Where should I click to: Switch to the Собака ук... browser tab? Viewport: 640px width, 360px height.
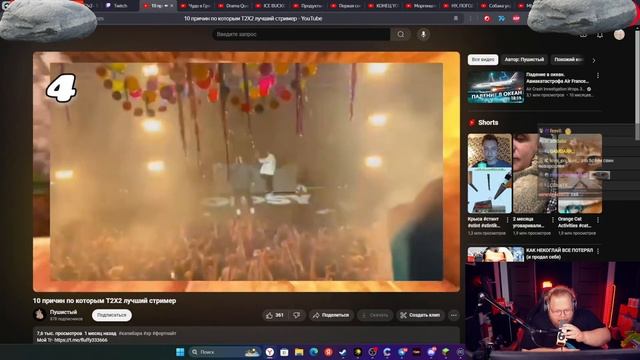coord(496,6)
